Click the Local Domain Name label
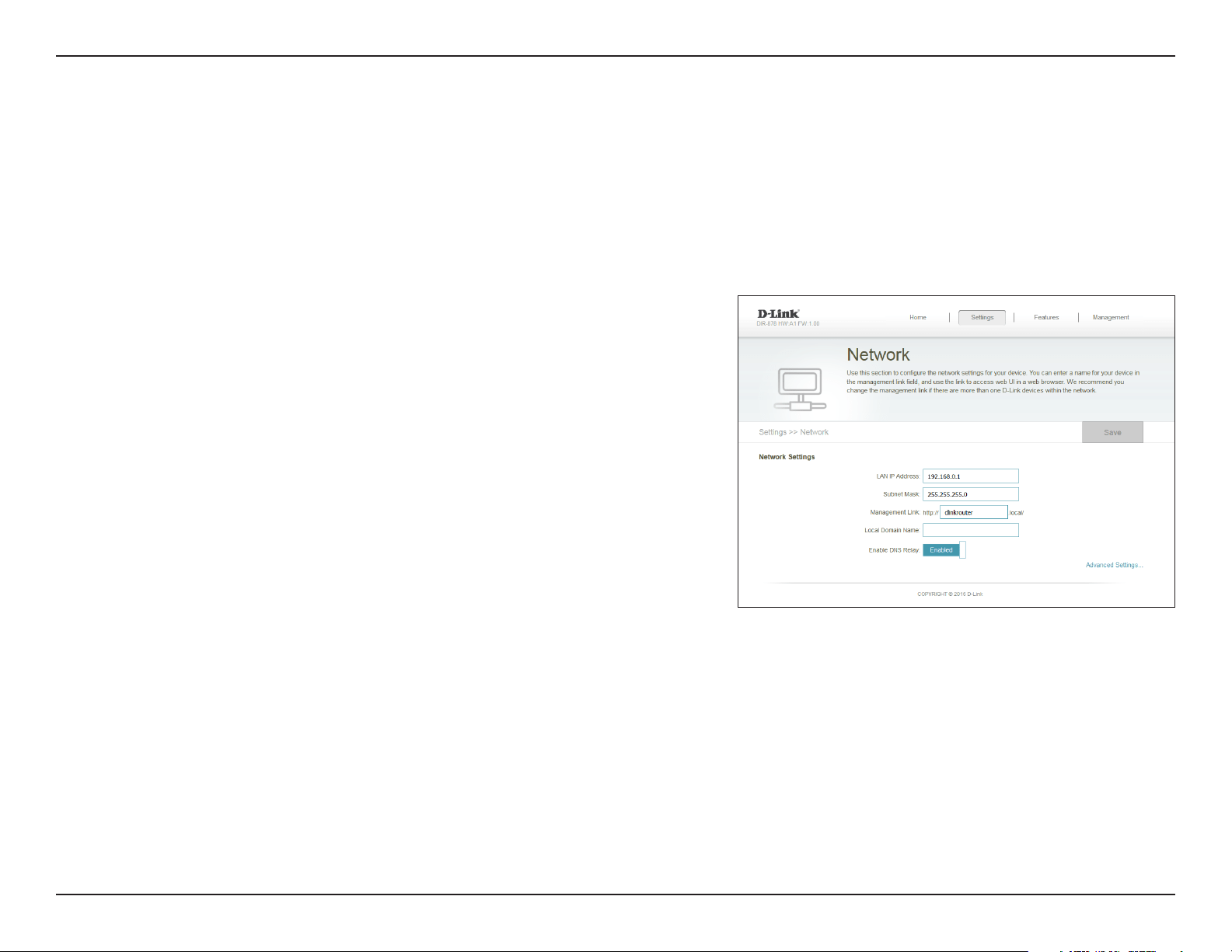The image size is (1232, 952). tap(892, 530)
